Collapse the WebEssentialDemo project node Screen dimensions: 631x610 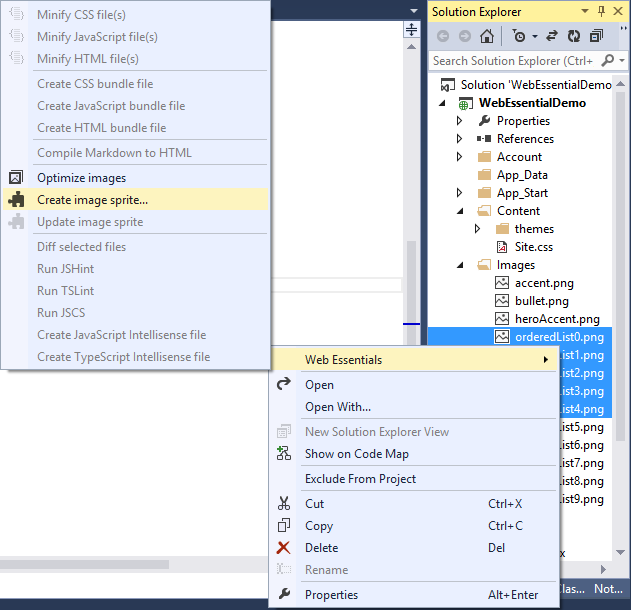[x=443, y=103]
